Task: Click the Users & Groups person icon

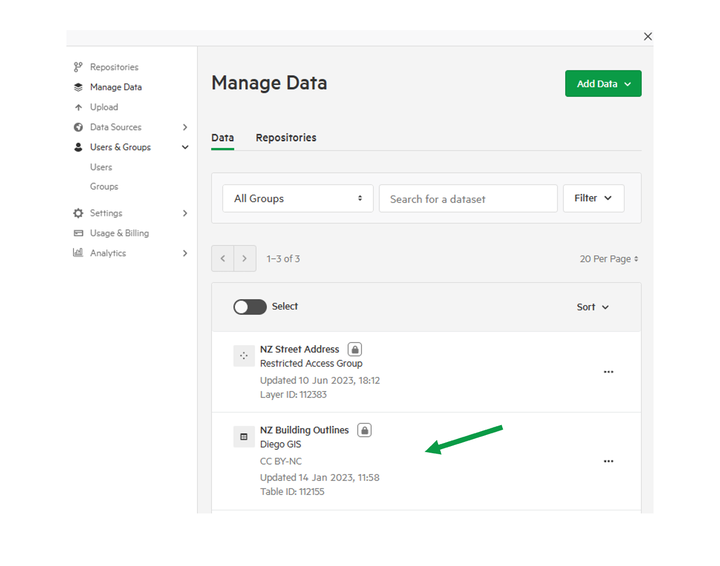Action: click(78, 147)
